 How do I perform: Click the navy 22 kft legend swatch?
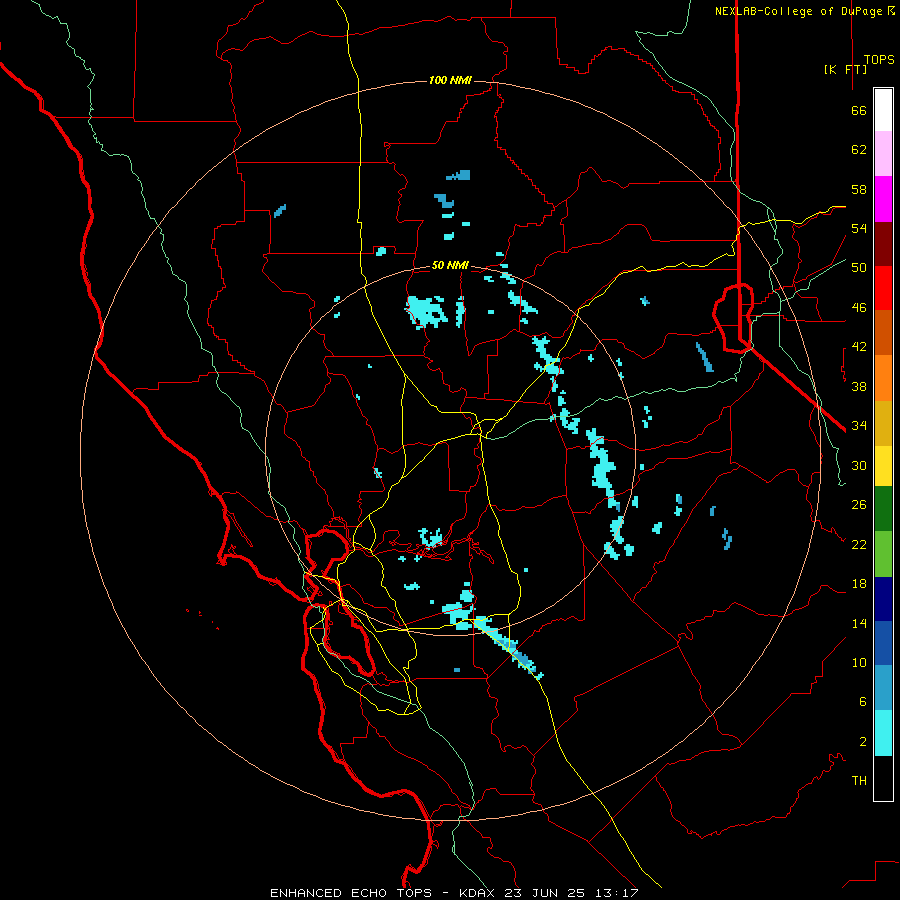tap(883, 599)
